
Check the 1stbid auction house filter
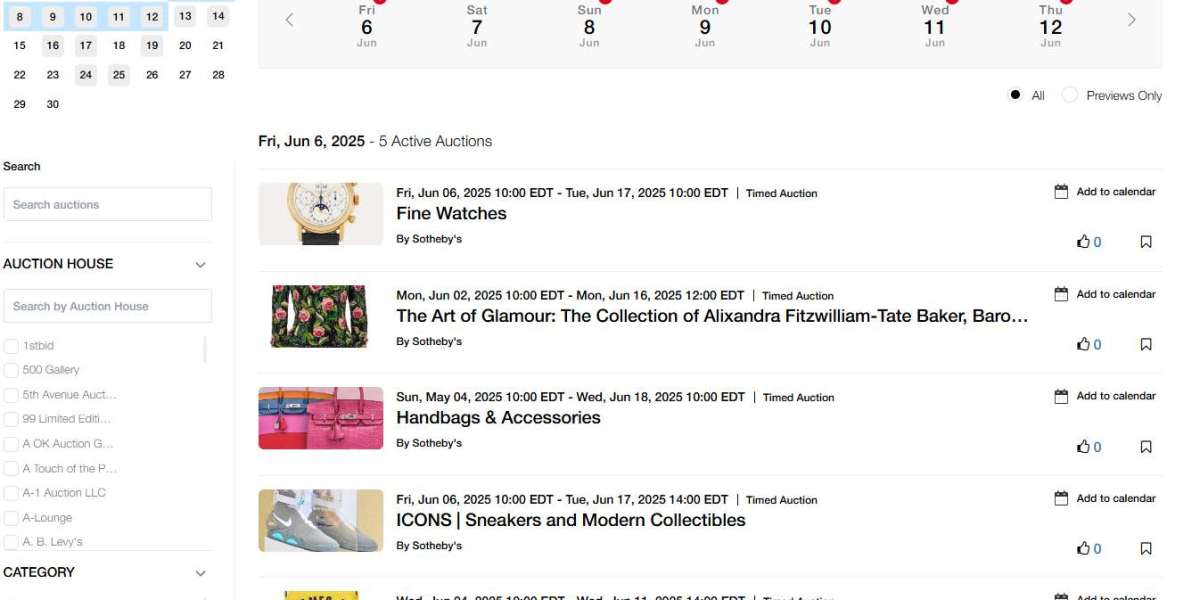[11, 346]
